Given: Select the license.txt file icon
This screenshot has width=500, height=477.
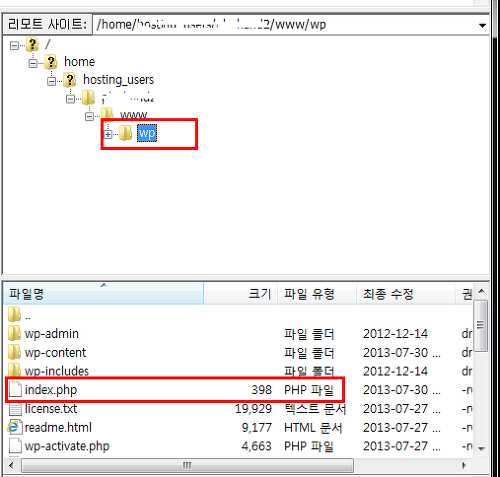Looking at the screenshot, I should pyautogui.click(x=15, y=409).
